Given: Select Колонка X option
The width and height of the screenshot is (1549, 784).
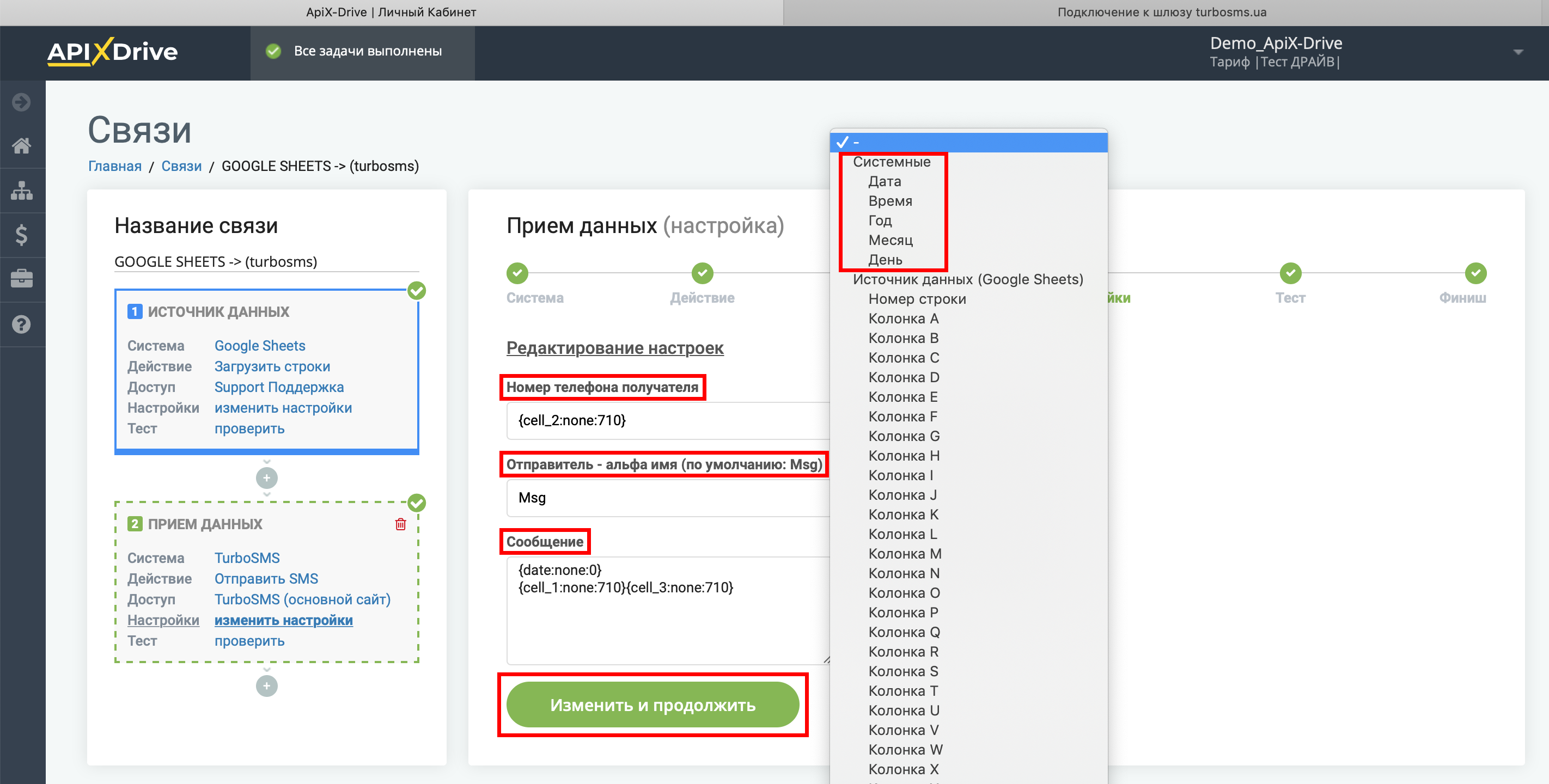Looking at the screenshot, I should click(968, 769).
